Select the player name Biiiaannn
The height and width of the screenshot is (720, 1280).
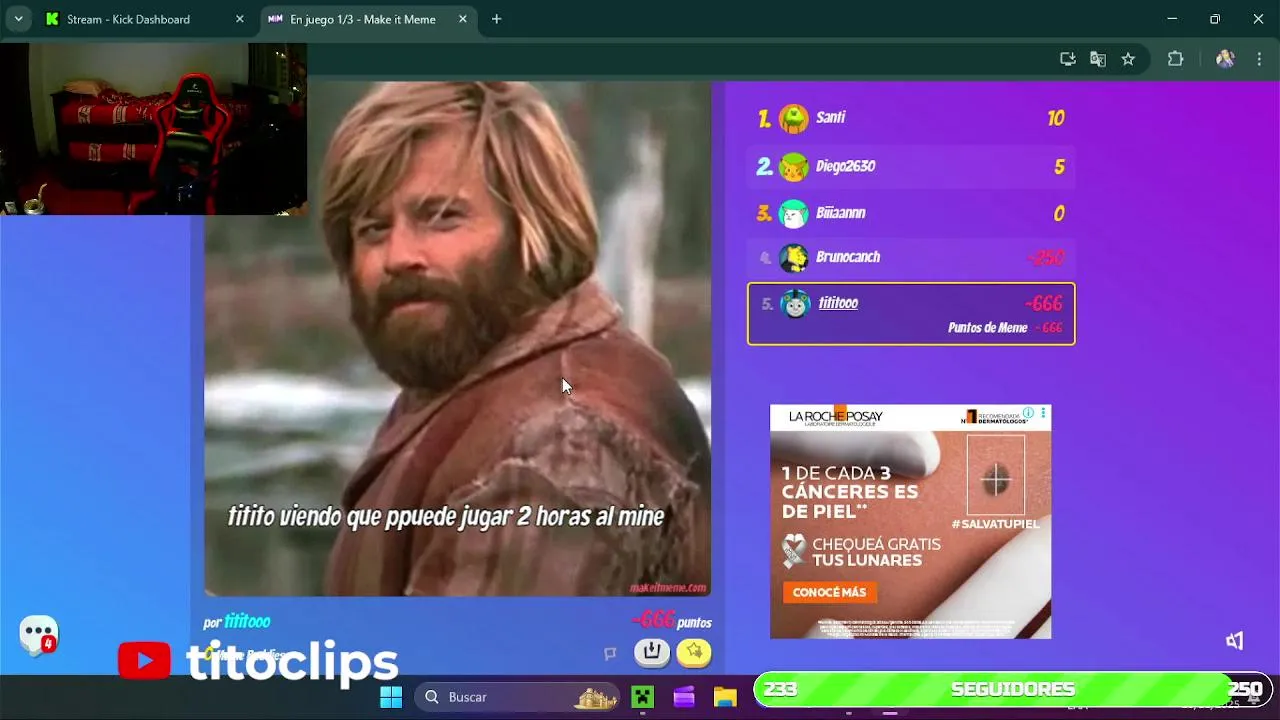click(840, 213)
